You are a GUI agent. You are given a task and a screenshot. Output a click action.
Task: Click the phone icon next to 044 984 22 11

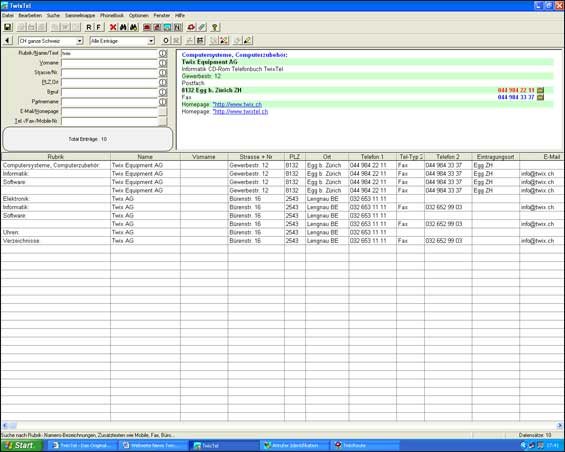[540, 90]
